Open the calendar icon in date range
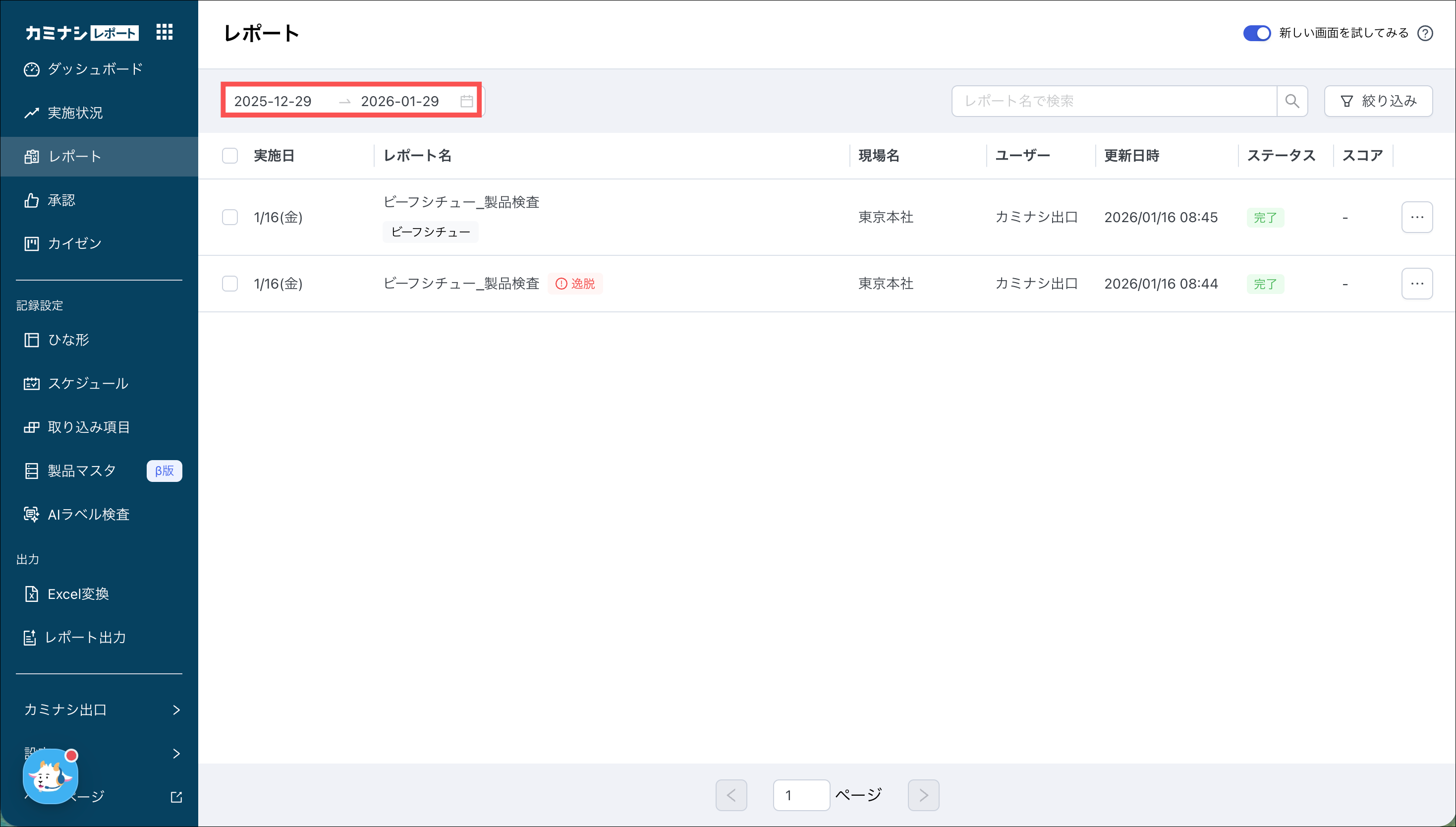 (467, 101)
